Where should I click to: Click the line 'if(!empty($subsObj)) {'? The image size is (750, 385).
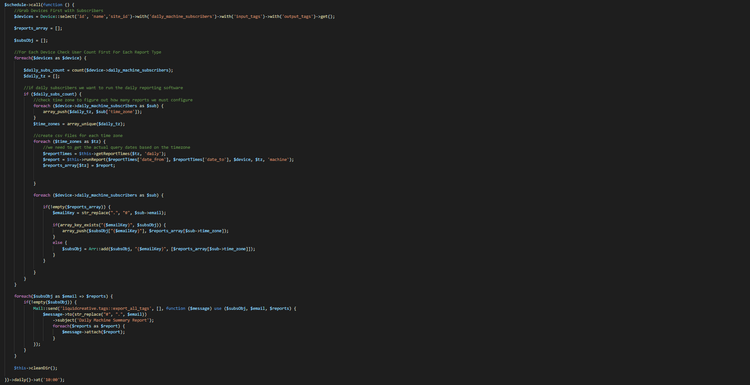(50, 302)
